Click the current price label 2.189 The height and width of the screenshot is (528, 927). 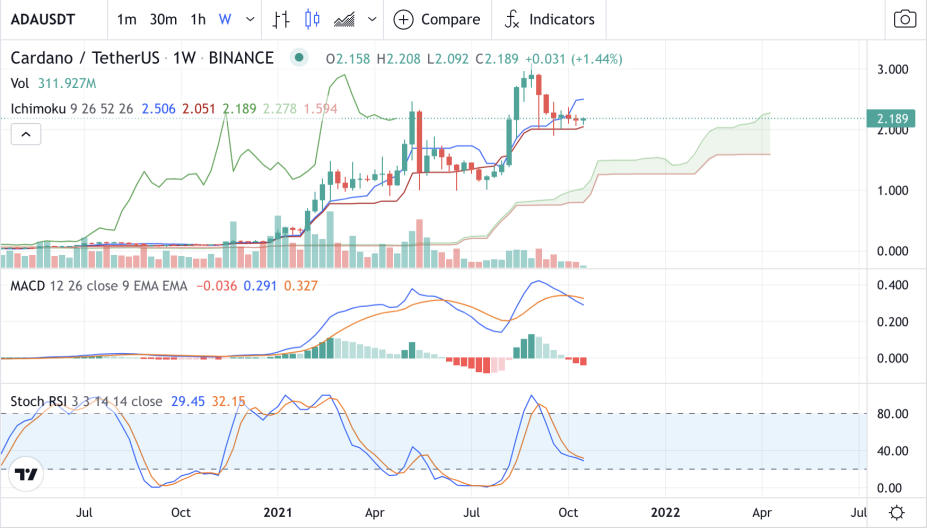[892, 119]
